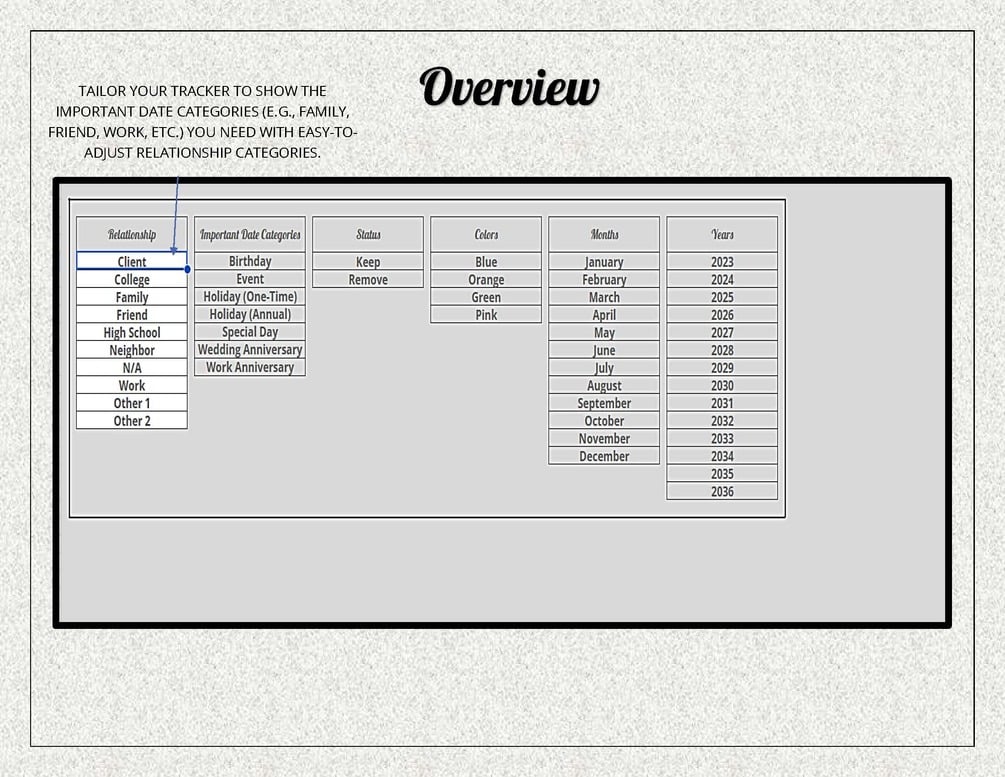Click the Overview page title
This screenshot has width=1005, height=777.
pyautogui.click(x=510, y=87)
